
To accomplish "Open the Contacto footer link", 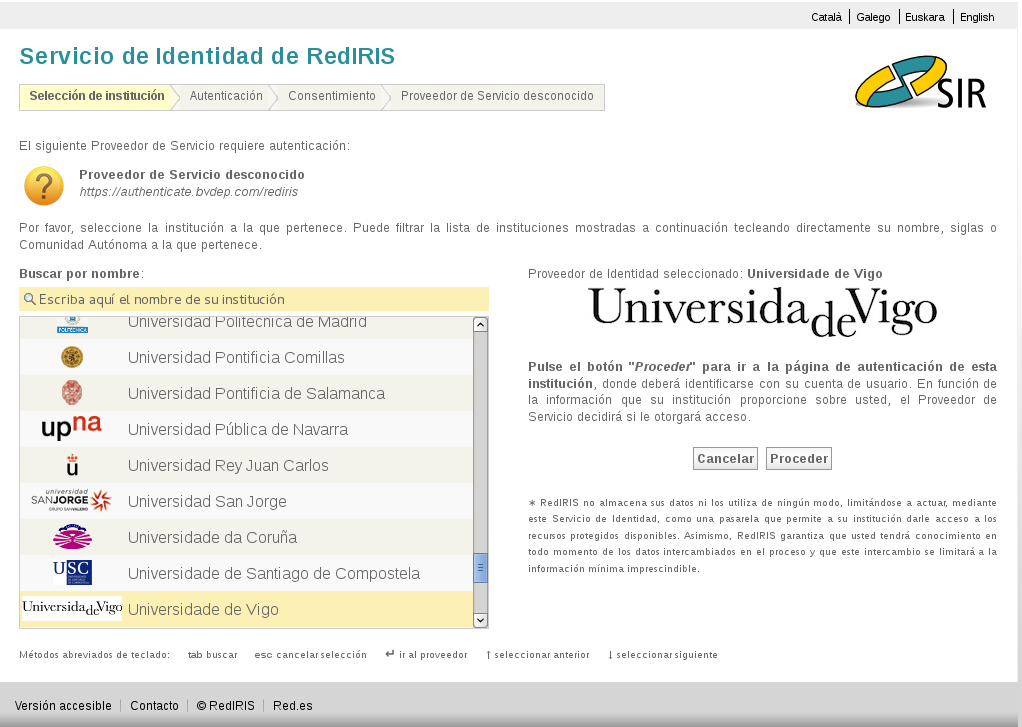I will coord(154,705).
